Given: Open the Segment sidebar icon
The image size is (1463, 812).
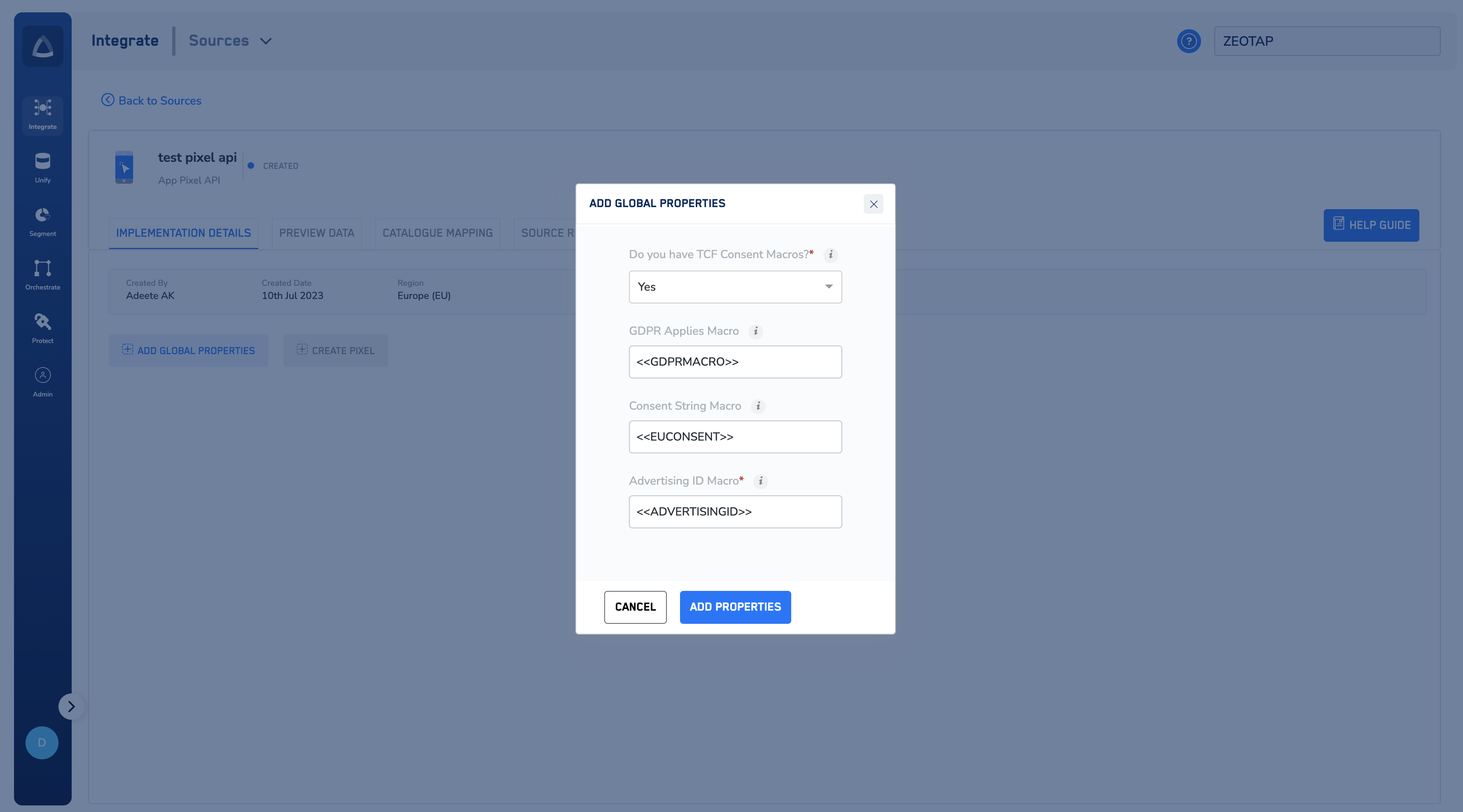Looking at the screenshot, I should 42,221.
